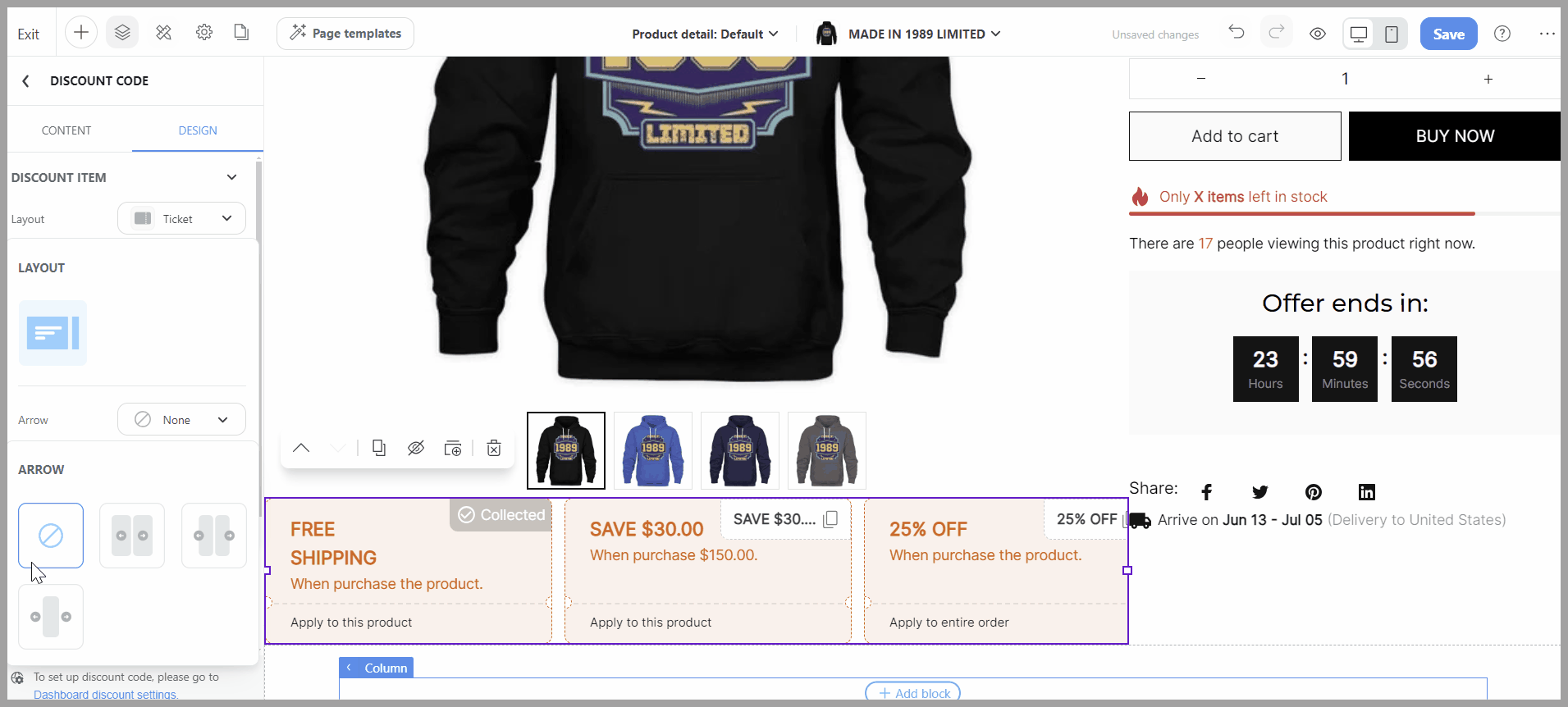Select the blue hoodie thumbnail

coord(653,450)
